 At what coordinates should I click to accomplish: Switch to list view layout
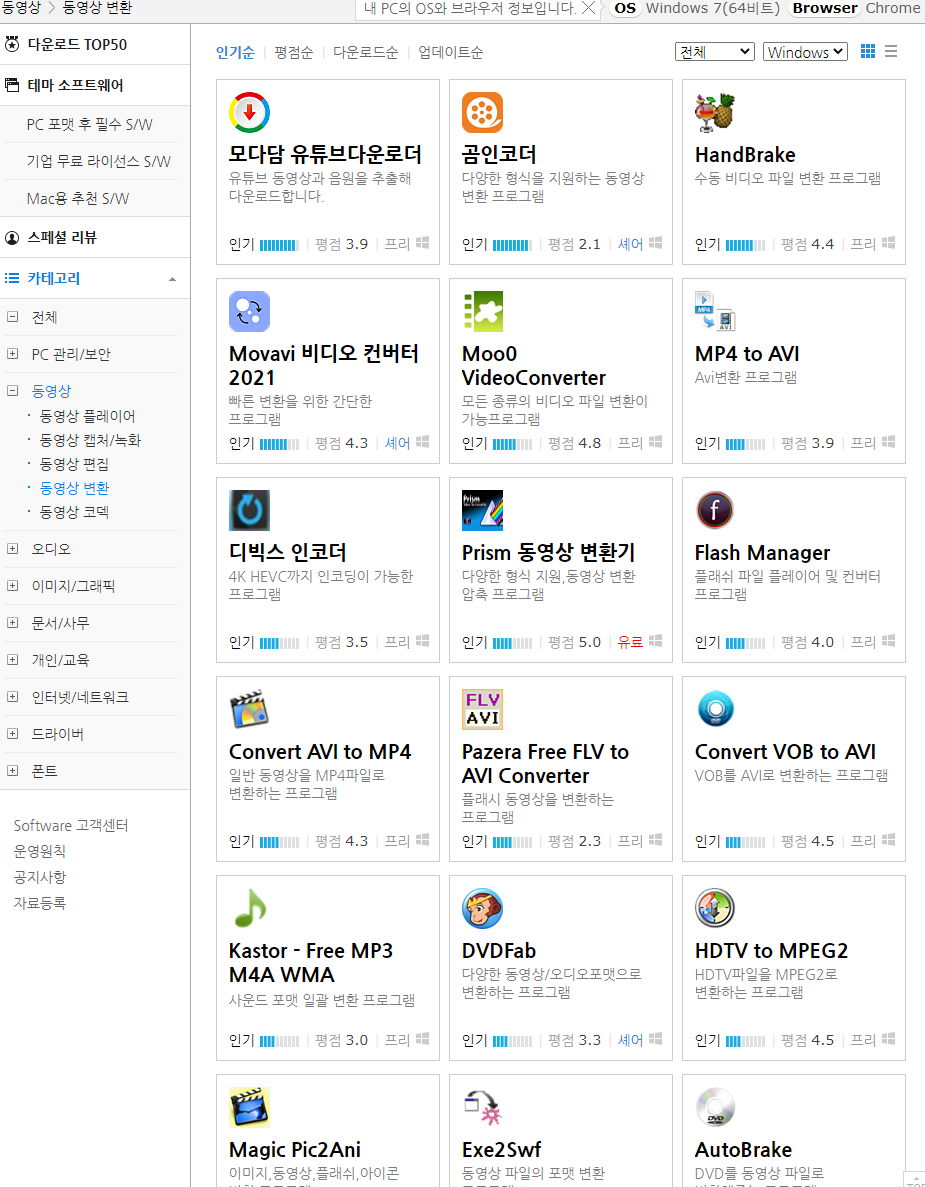[x=891, y=51]
